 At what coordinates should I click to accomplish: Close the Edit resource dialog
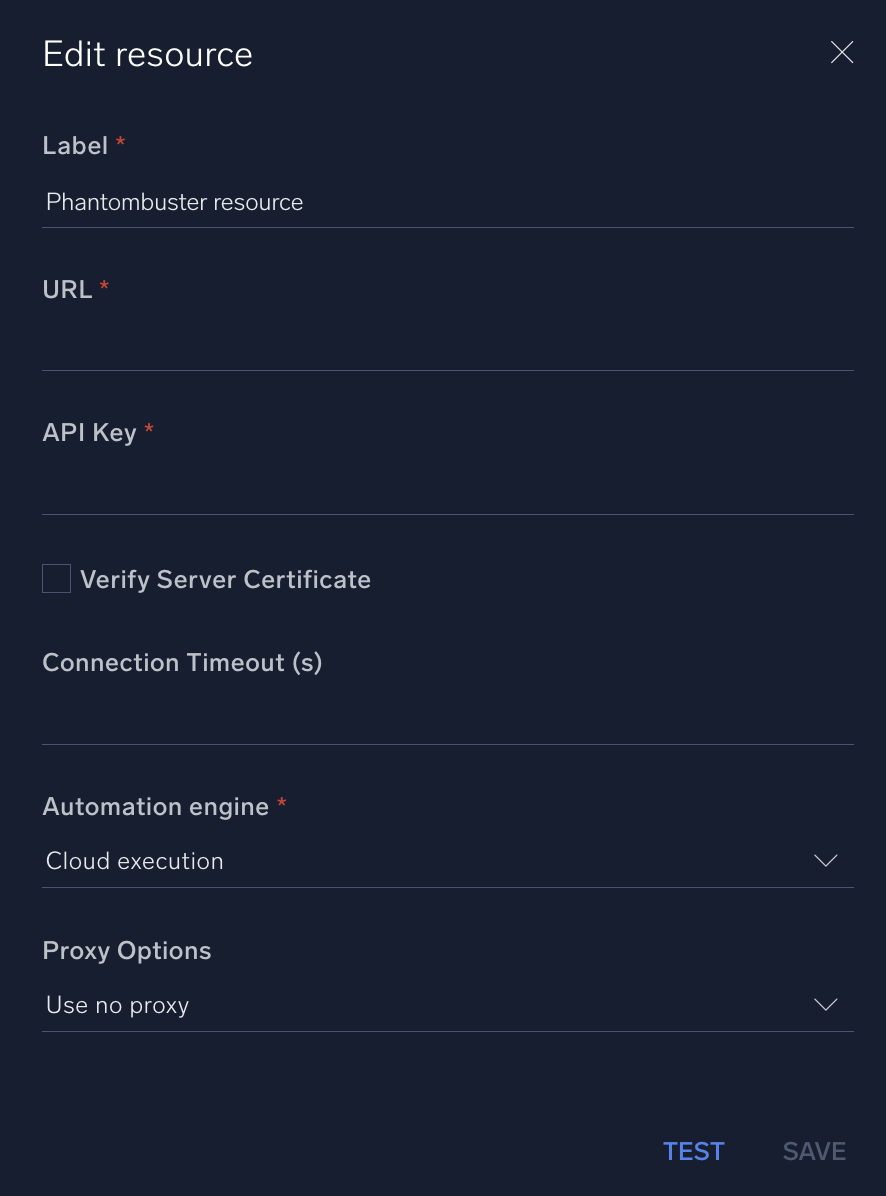pos(841,52)
